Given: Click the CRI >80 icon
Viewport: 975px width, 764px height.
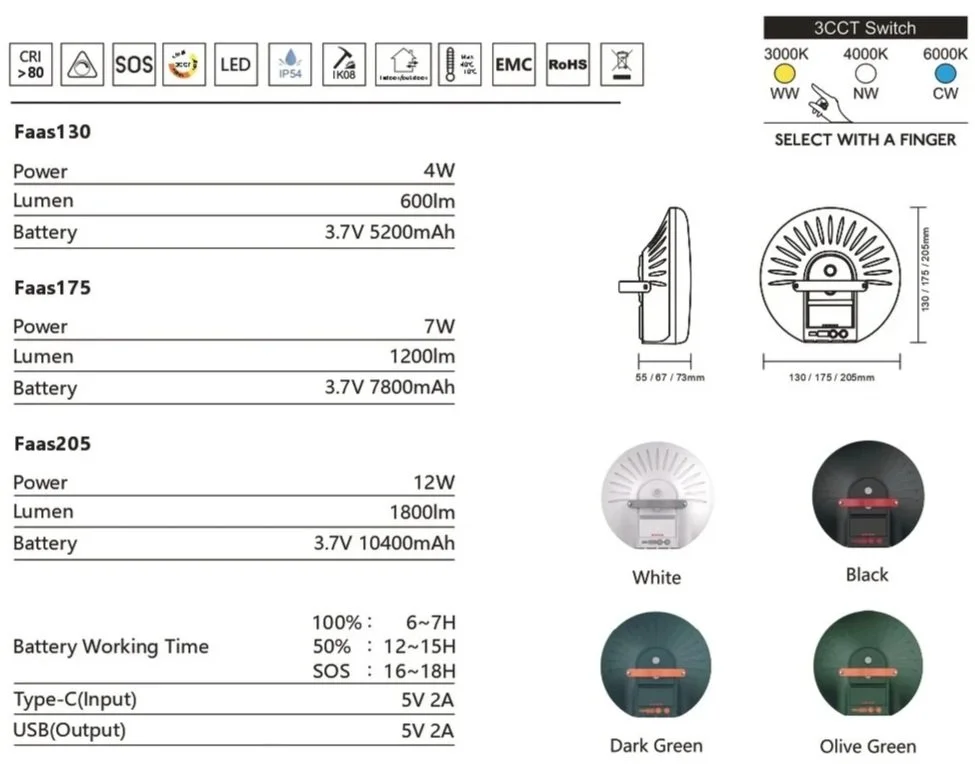Looking at the screenshot, I should [31, 64].
